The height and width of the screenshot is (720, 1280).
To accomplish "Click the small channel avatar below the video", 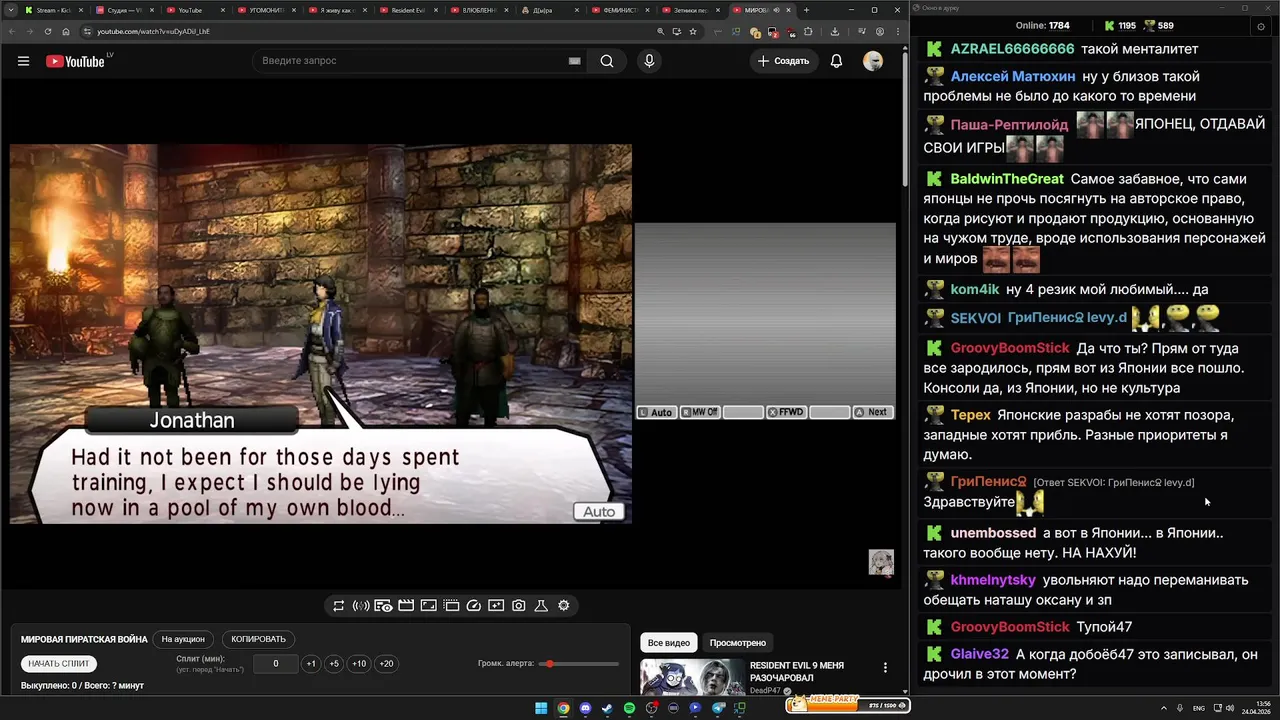I will pos(881,562).
